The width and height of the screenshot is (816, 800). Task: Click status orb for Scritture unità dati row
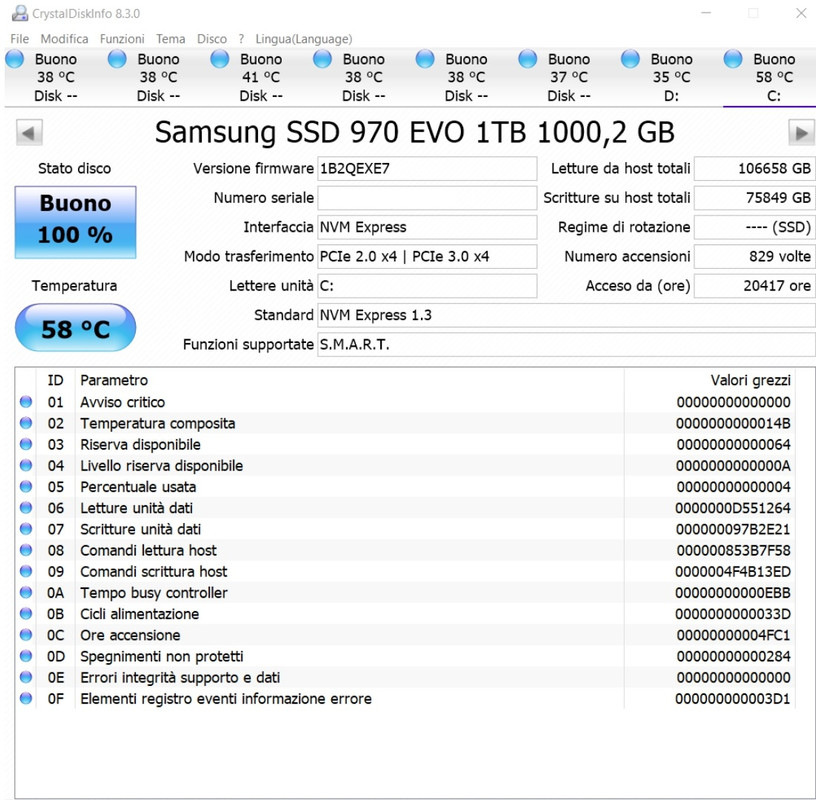tap(26, 529)
